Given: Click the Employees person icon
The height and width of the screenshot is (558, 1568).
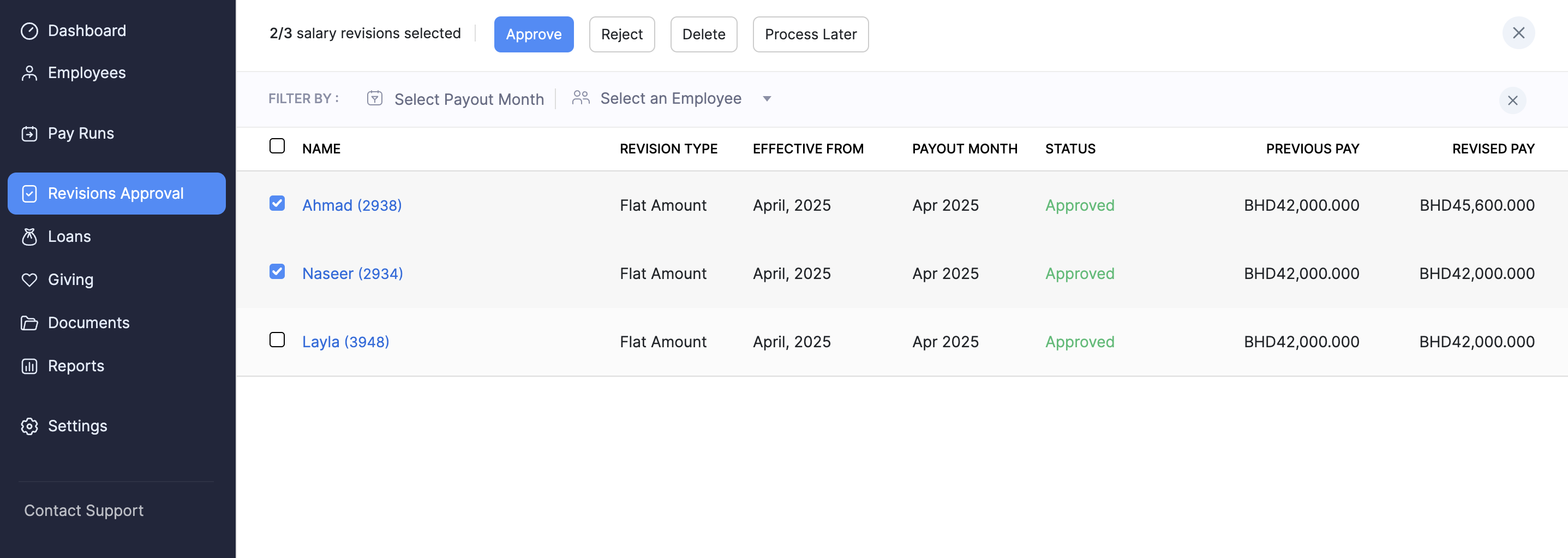Looking at the screenshot, I should point(29,73).
